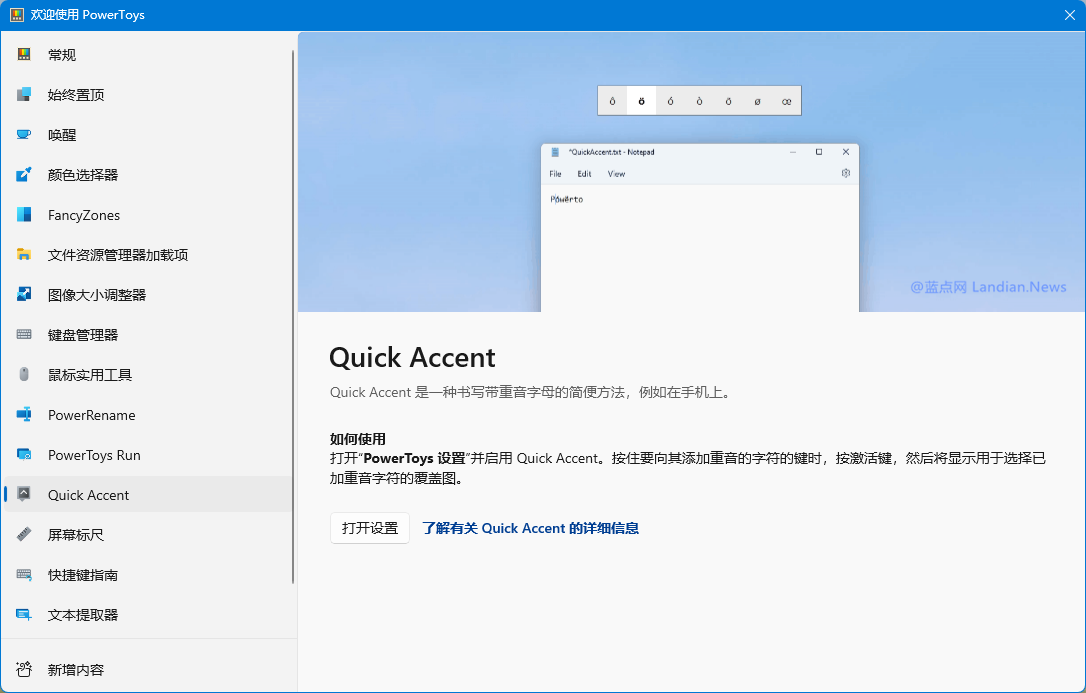The width and height of the screenshot is (1086, 693).
Task: Click the Image Resizer (图像大小调整器) icon
Action: point(24,294)
